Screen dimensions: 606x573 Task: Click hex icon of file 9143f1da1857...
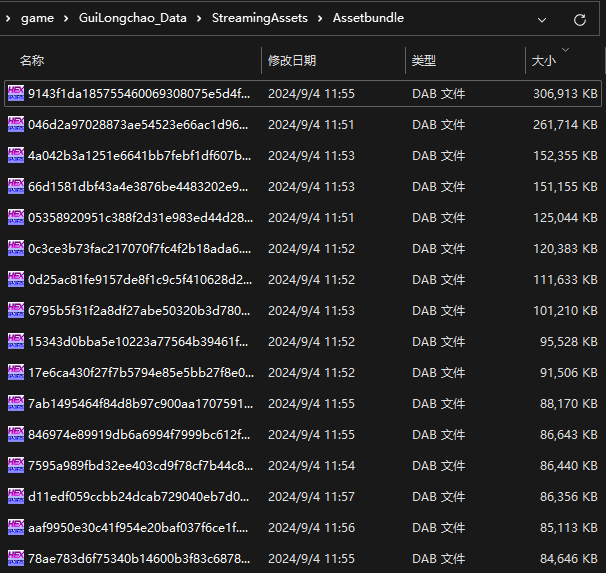[x=16, y=94]
